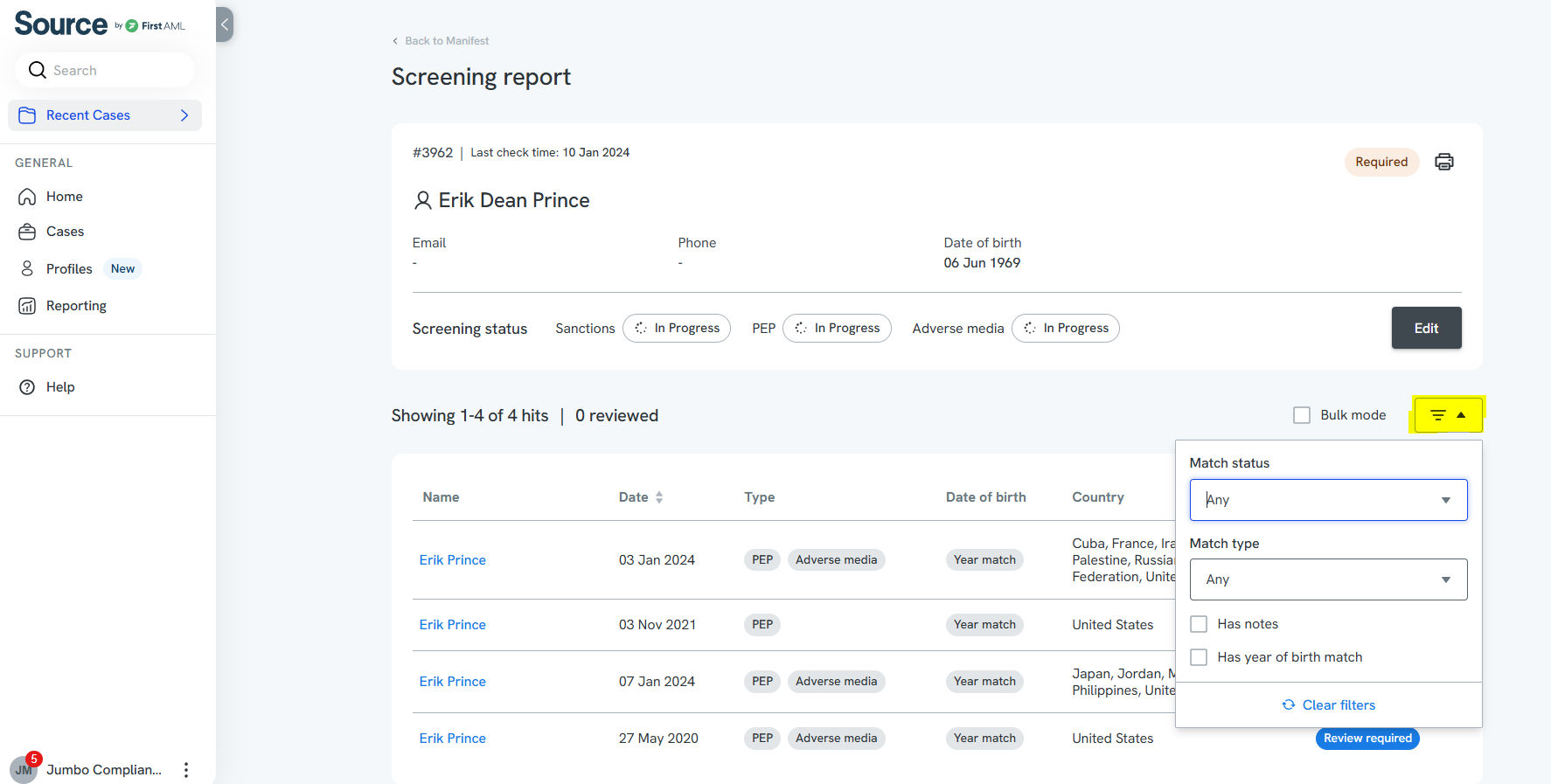
Task: Print the screening report via printer icon
Action: (1444, 162)
